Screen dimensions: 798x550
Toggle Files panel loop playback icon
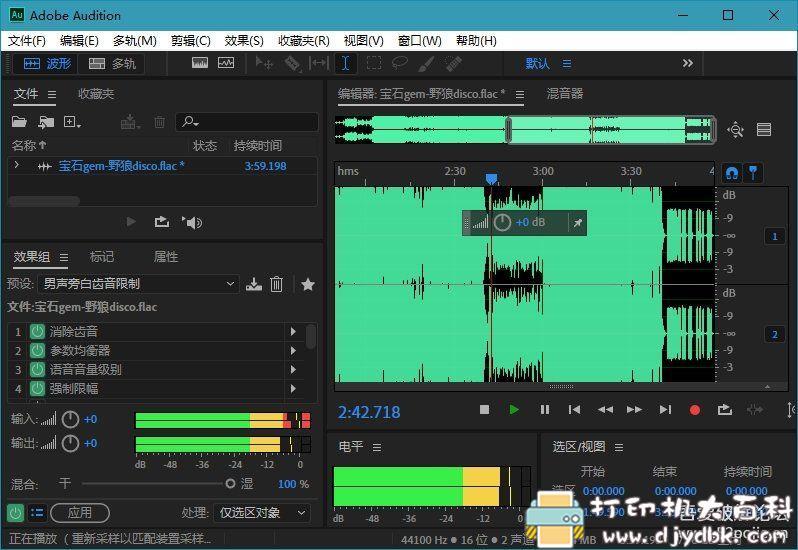pyautogui.click(x=162, y=222)
